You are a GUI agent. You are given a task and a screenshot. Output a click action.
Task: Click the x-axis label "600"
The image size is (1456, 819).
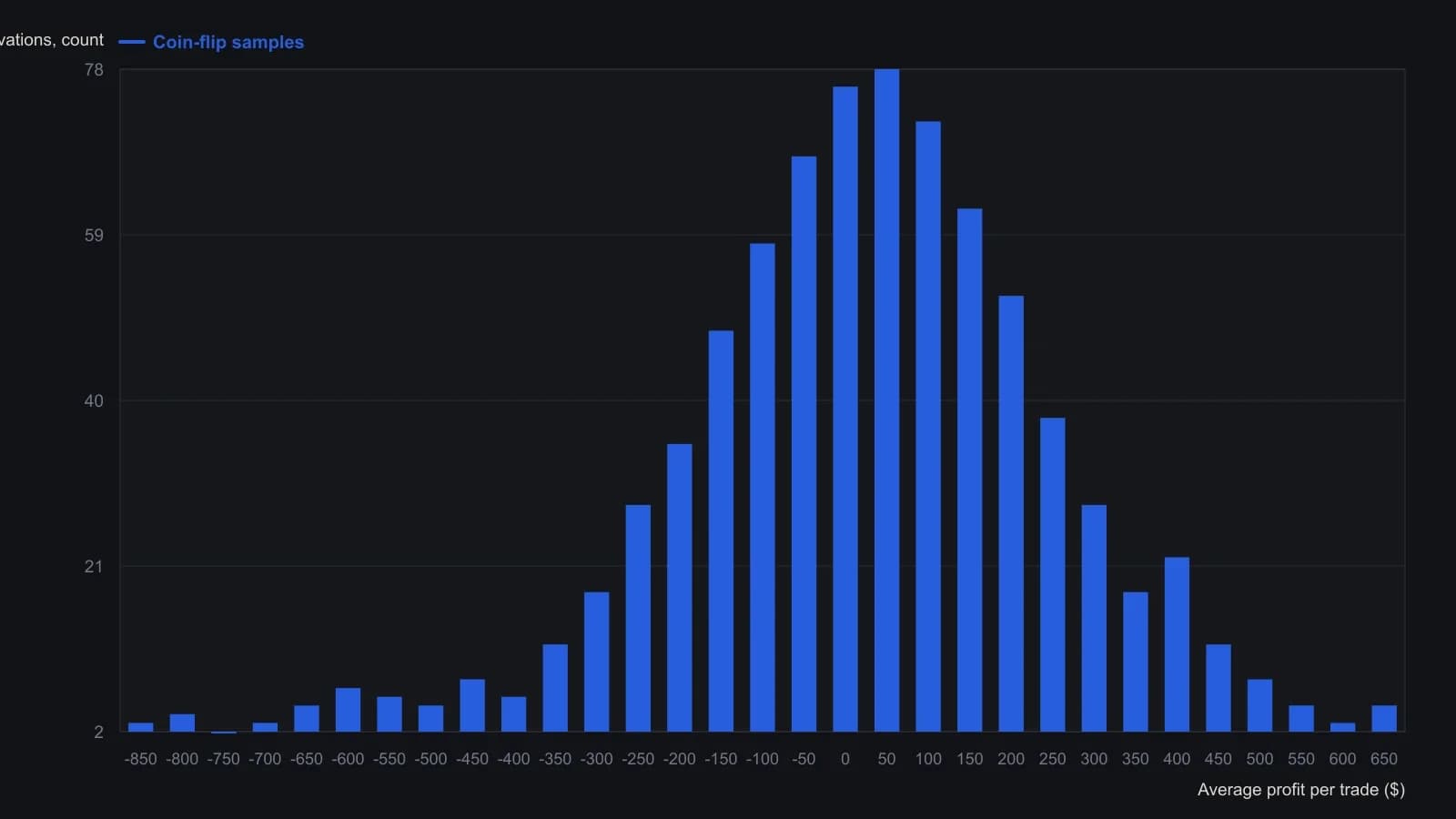[1342, 759]
